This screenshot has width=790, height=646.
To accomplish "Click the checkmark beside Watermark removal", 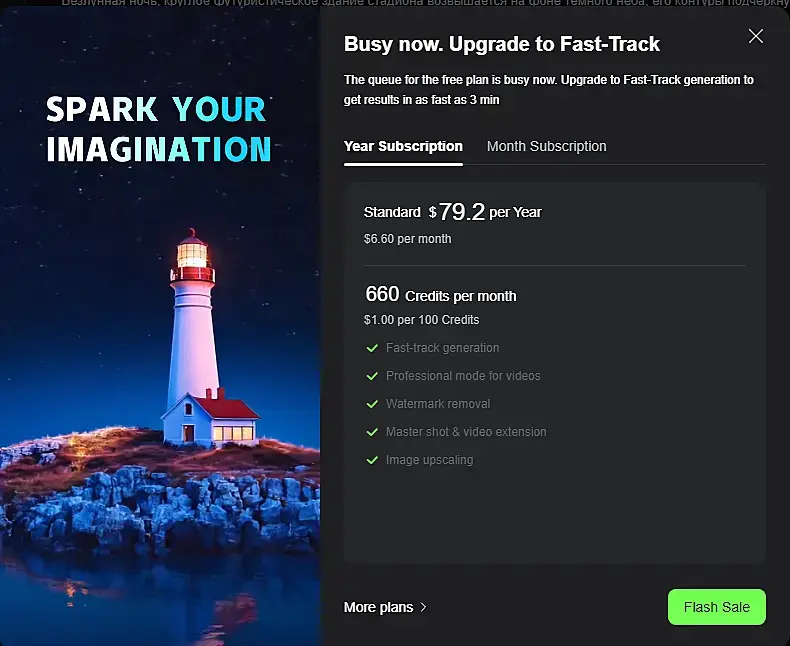I will click(x=372, y=404).
